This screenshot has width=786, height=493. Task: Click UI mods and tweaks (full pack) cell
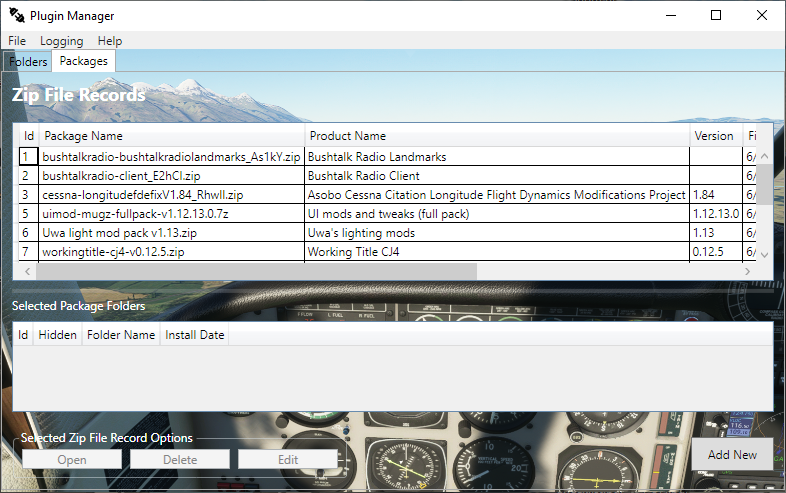pos(497,214)
